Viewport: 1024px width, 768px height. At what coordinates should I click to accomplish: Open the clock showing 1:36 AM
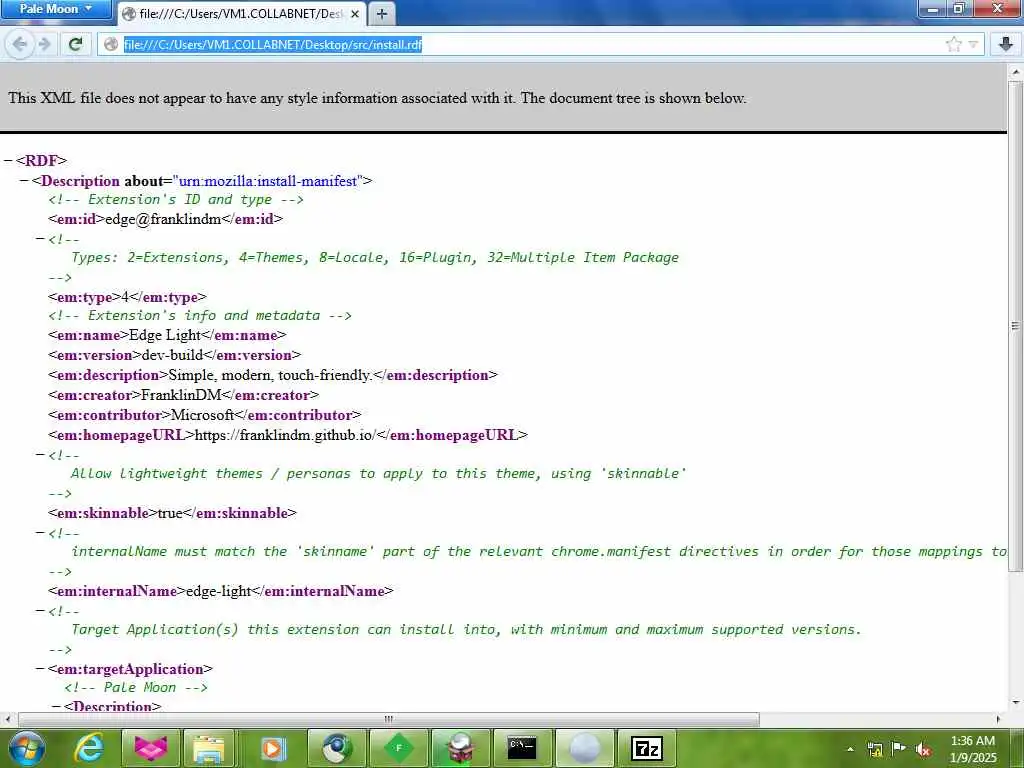[x=973, y=749]
